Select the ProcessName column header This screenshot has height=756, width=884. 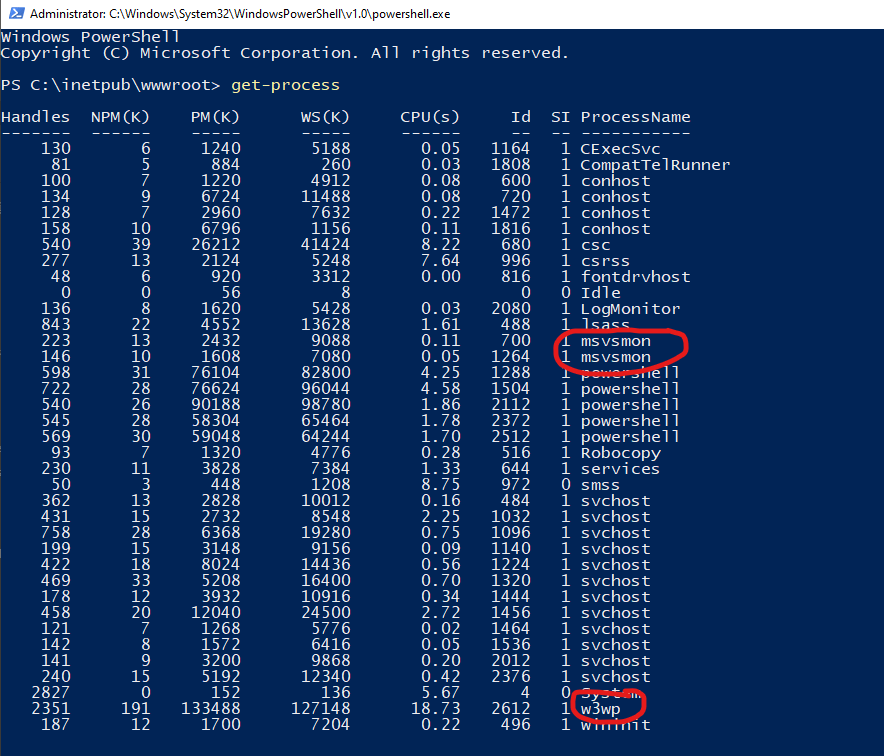tap(635, 117)
